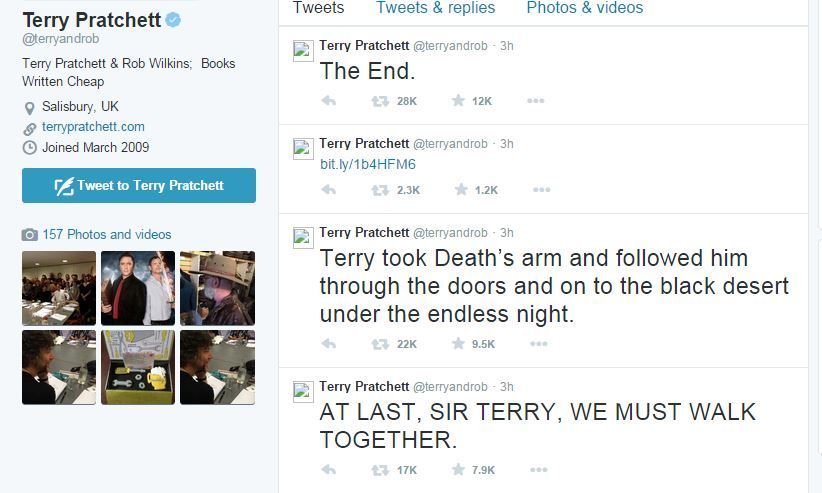Switch to Tweets & replies tab
The height and width of the screenshot is (493, 822).
[435, 8]
